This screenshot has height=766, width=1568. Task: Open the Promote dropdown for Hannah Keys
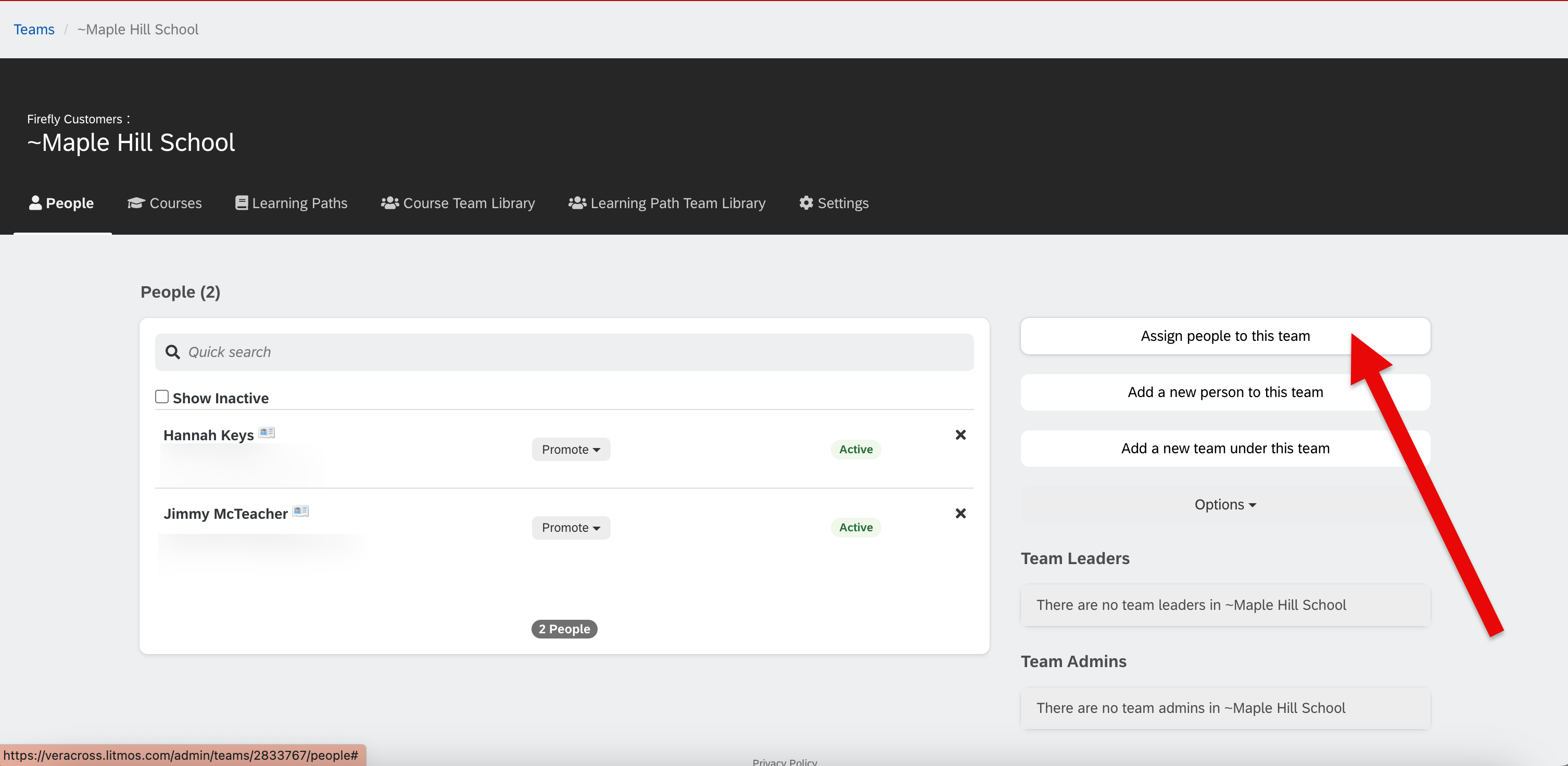coord(571,450)
